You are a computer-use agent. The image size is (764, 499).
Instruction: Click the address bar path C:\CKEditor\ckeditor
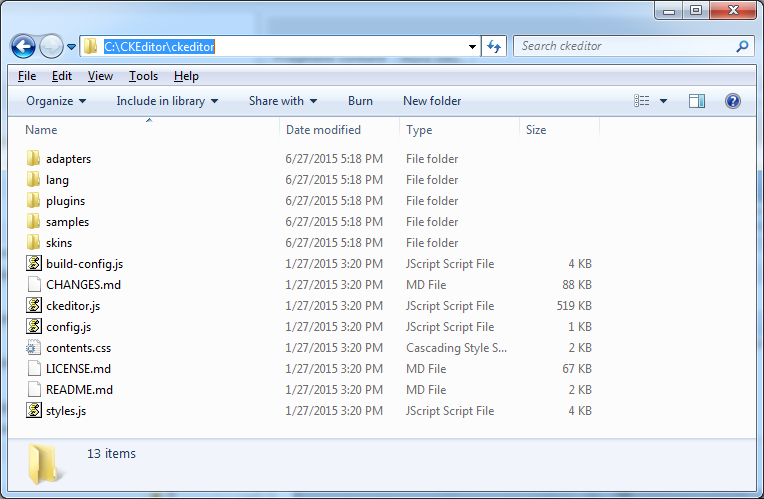click(x=159, y=47)
